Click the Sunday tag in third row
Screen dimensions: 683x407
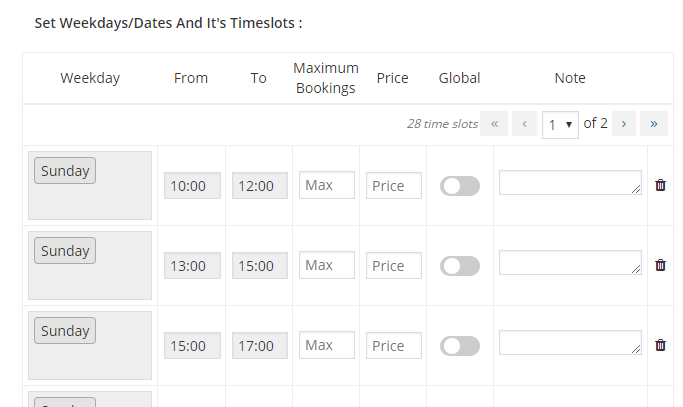(x=65, y=330)
